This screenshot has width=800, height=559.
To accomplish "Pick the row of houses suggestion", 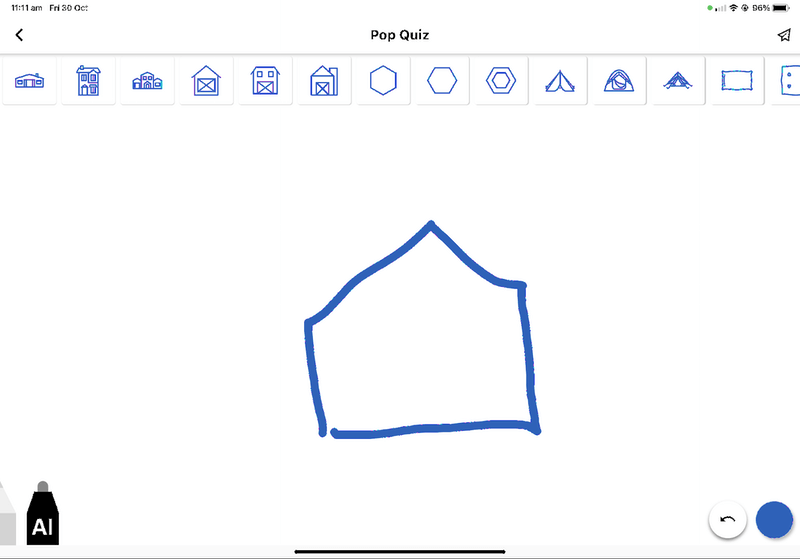I will pos(147,81).
